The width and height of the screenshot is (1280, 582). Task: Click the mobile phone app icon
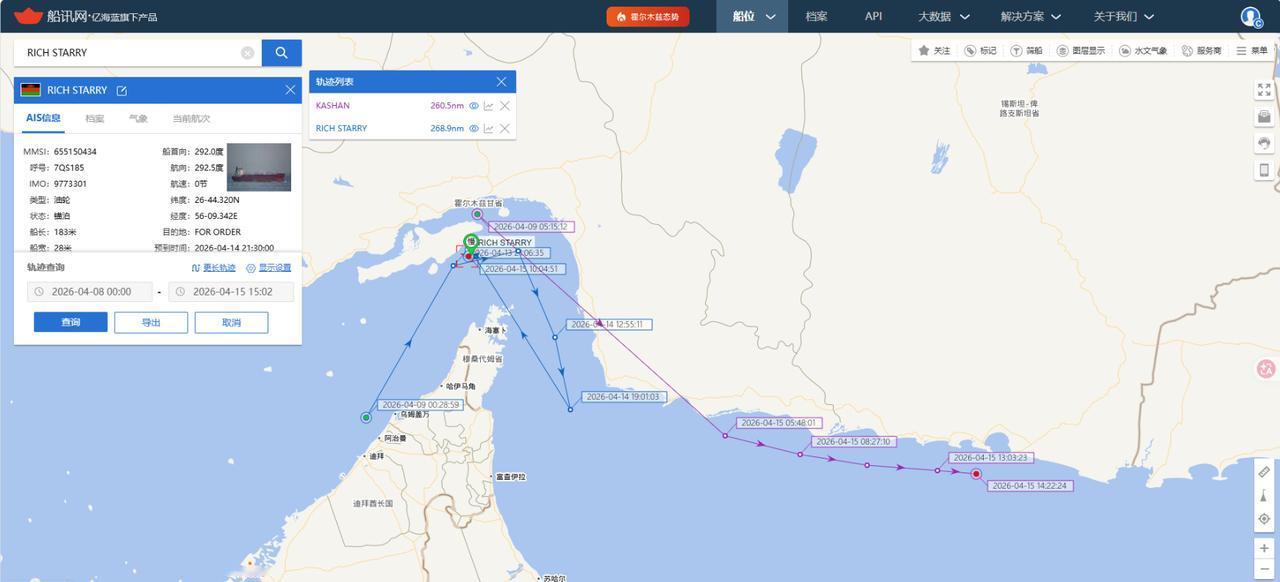(x=1264, y=170)
